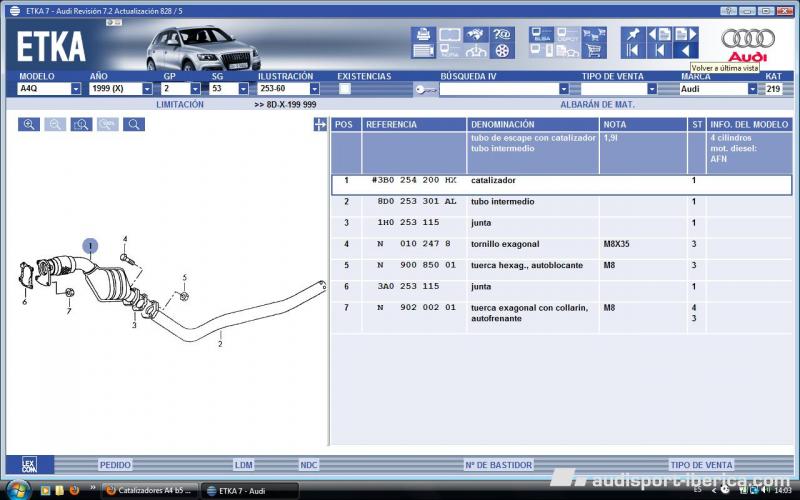This screenshot has width=800, height=500.
Task: Click part callout 1 in the illustration
Action: [90, 246]
